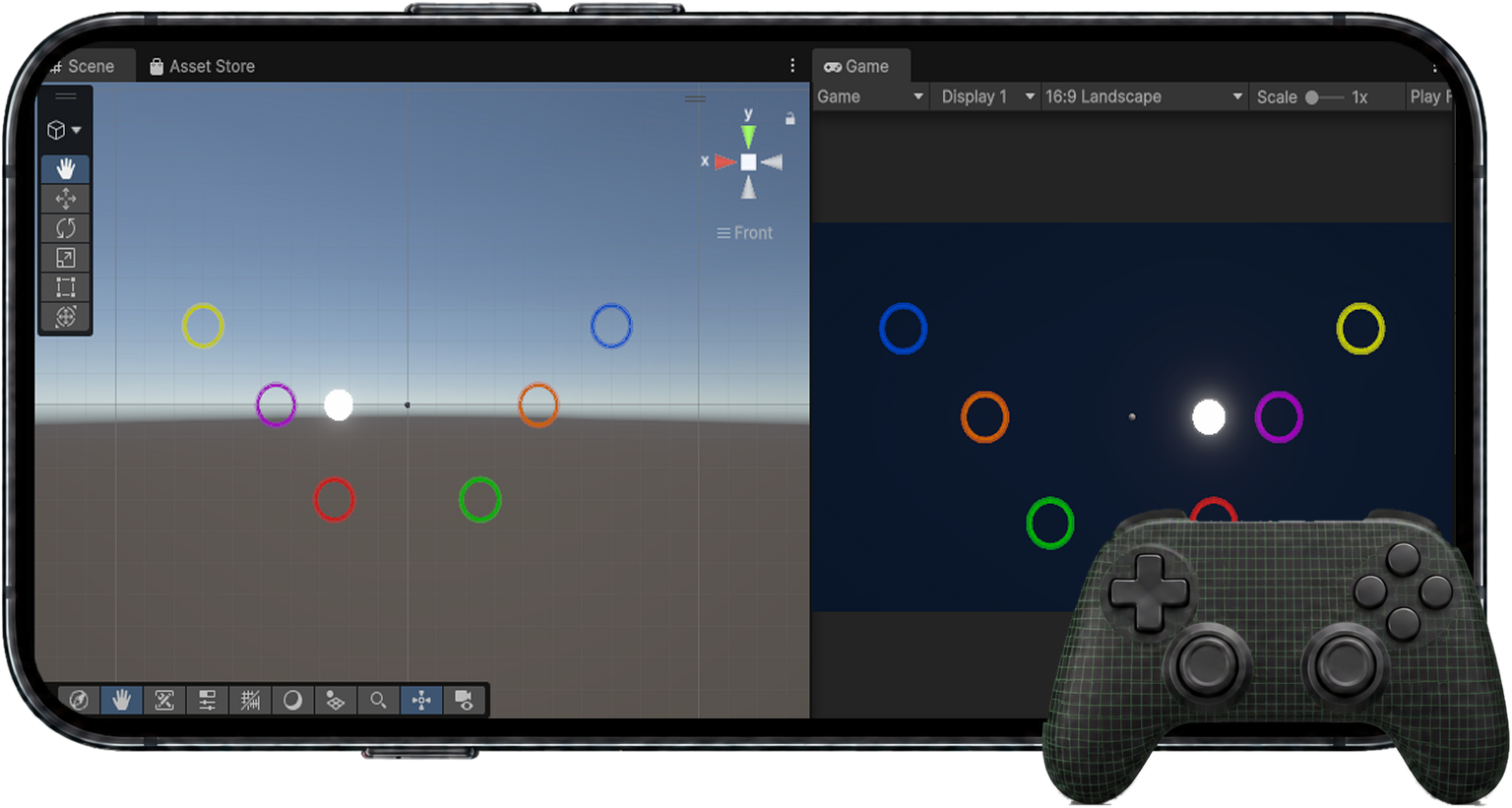Select the green ring in the Scene view

tap(480, 500)
